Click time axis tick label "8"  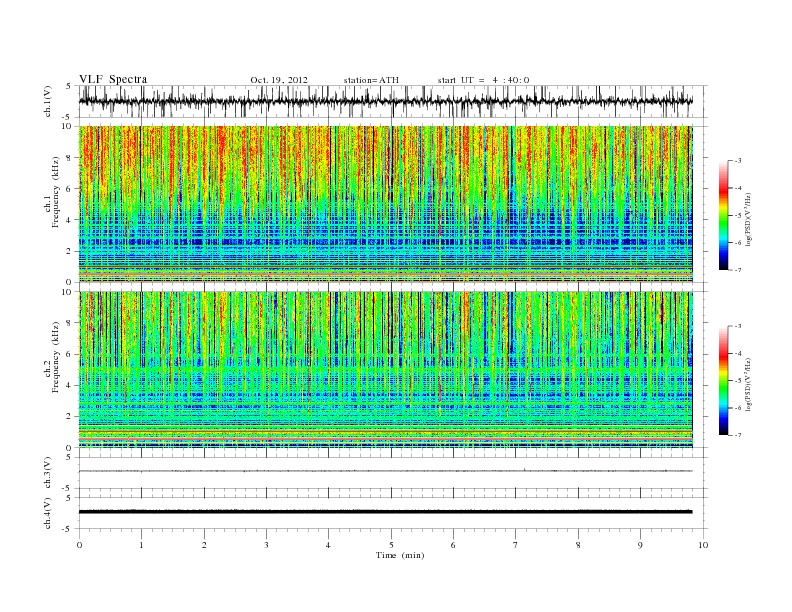(578, 545)
